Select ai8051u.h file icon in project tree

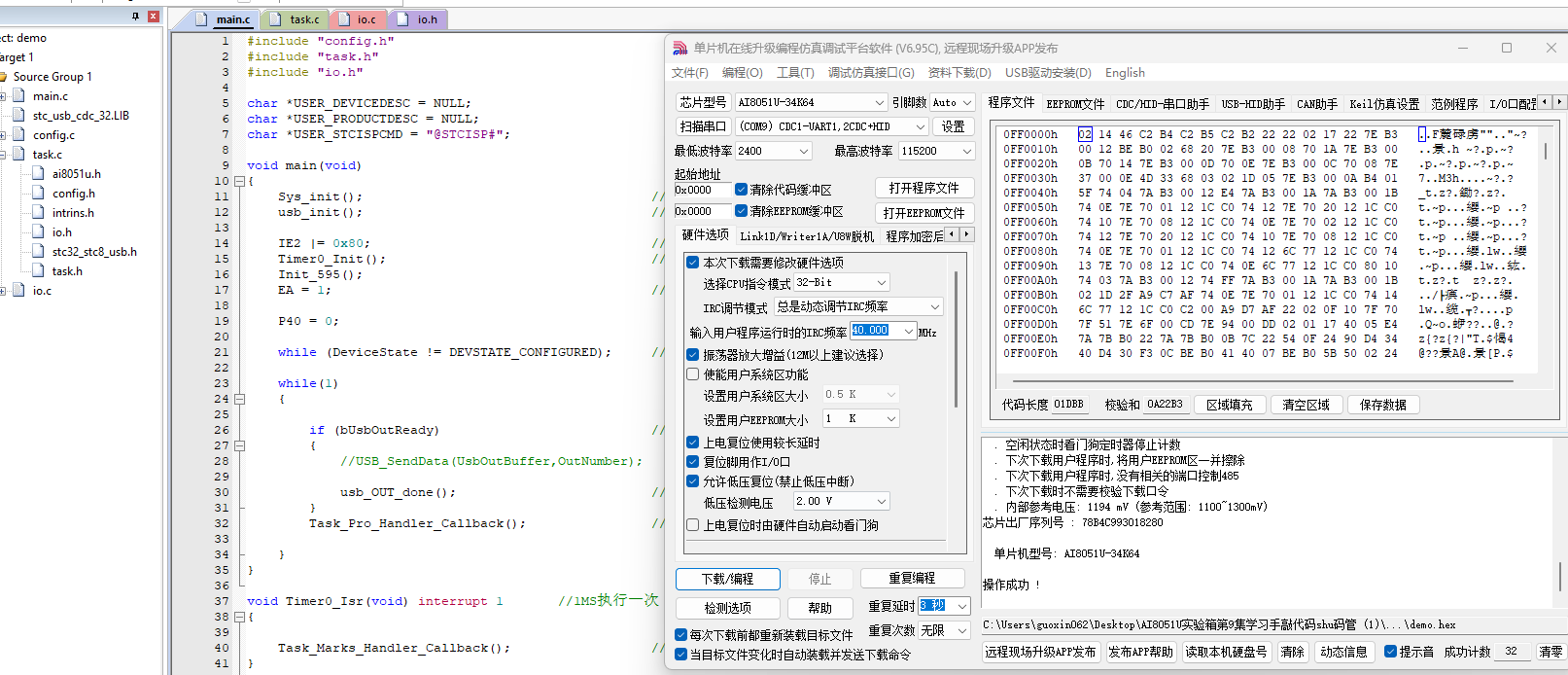tap(39, 173)
